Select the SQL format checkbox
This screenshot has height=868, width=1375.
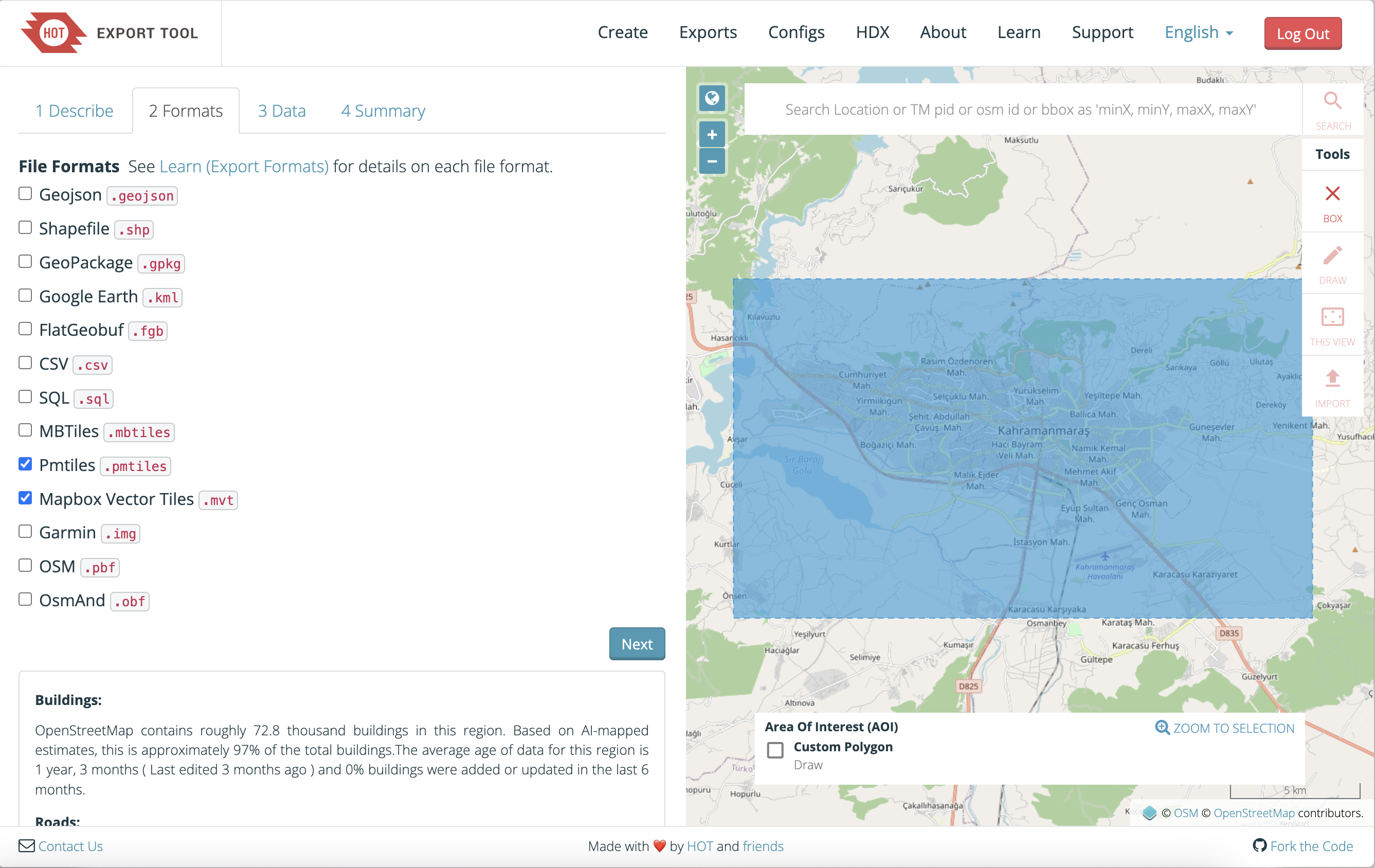point(25,396)
